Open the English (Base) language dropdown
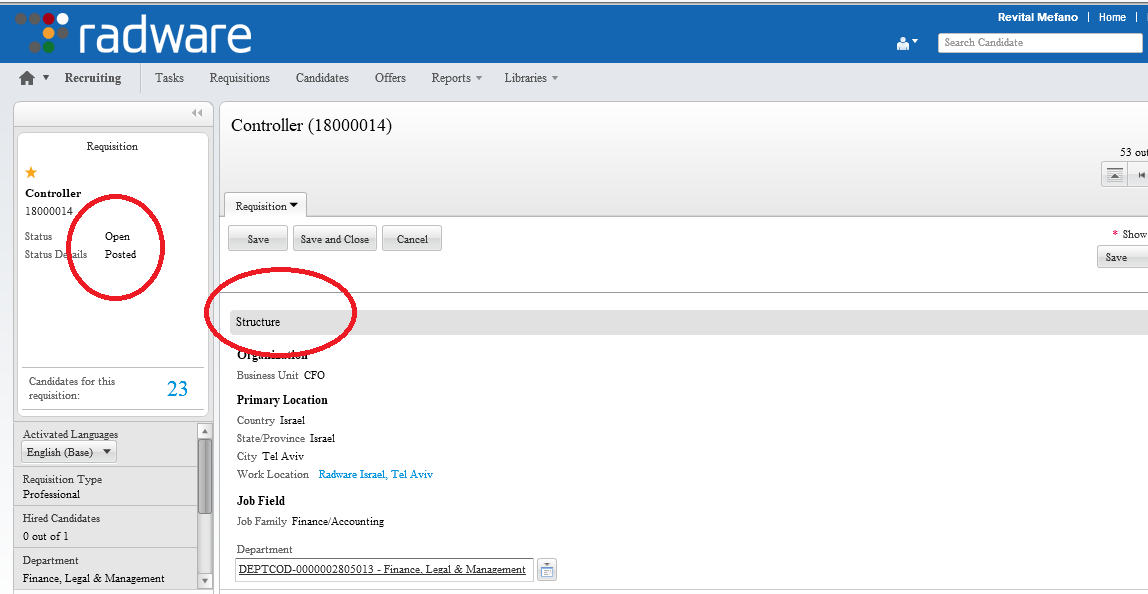 click(x=67, y=451)
